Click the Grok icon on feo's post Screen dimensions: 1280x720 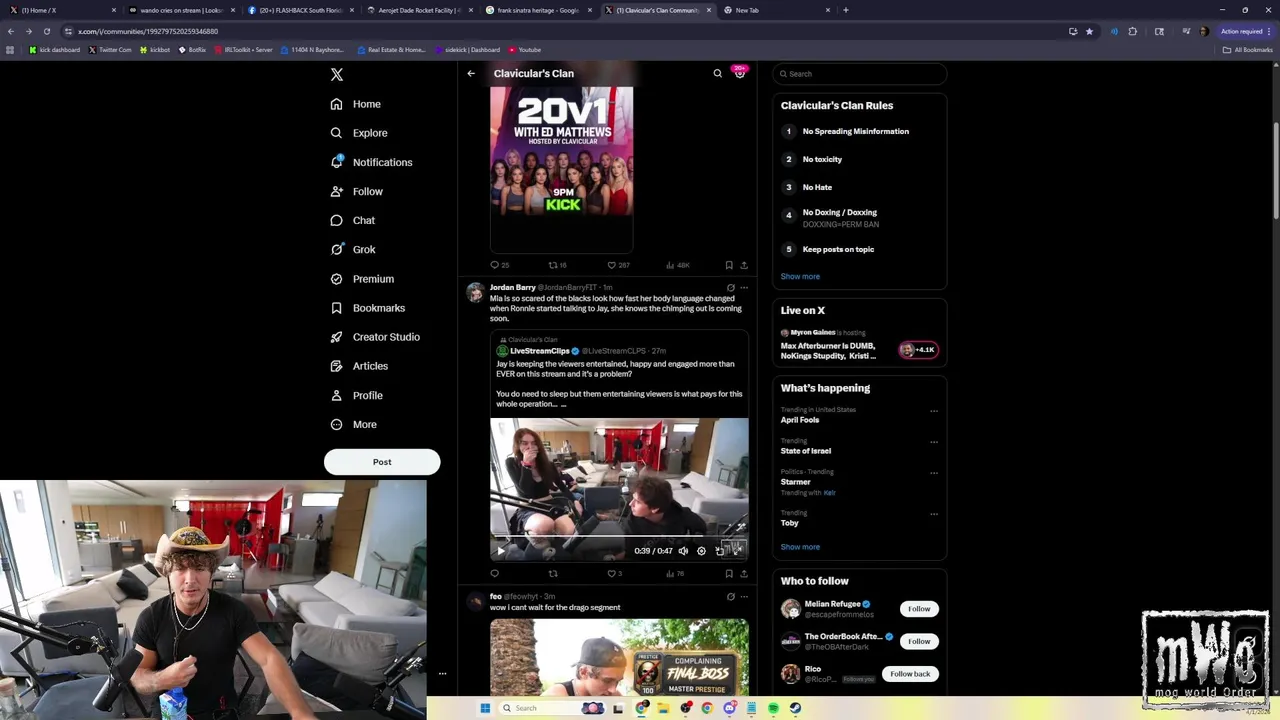coord(731,597)
